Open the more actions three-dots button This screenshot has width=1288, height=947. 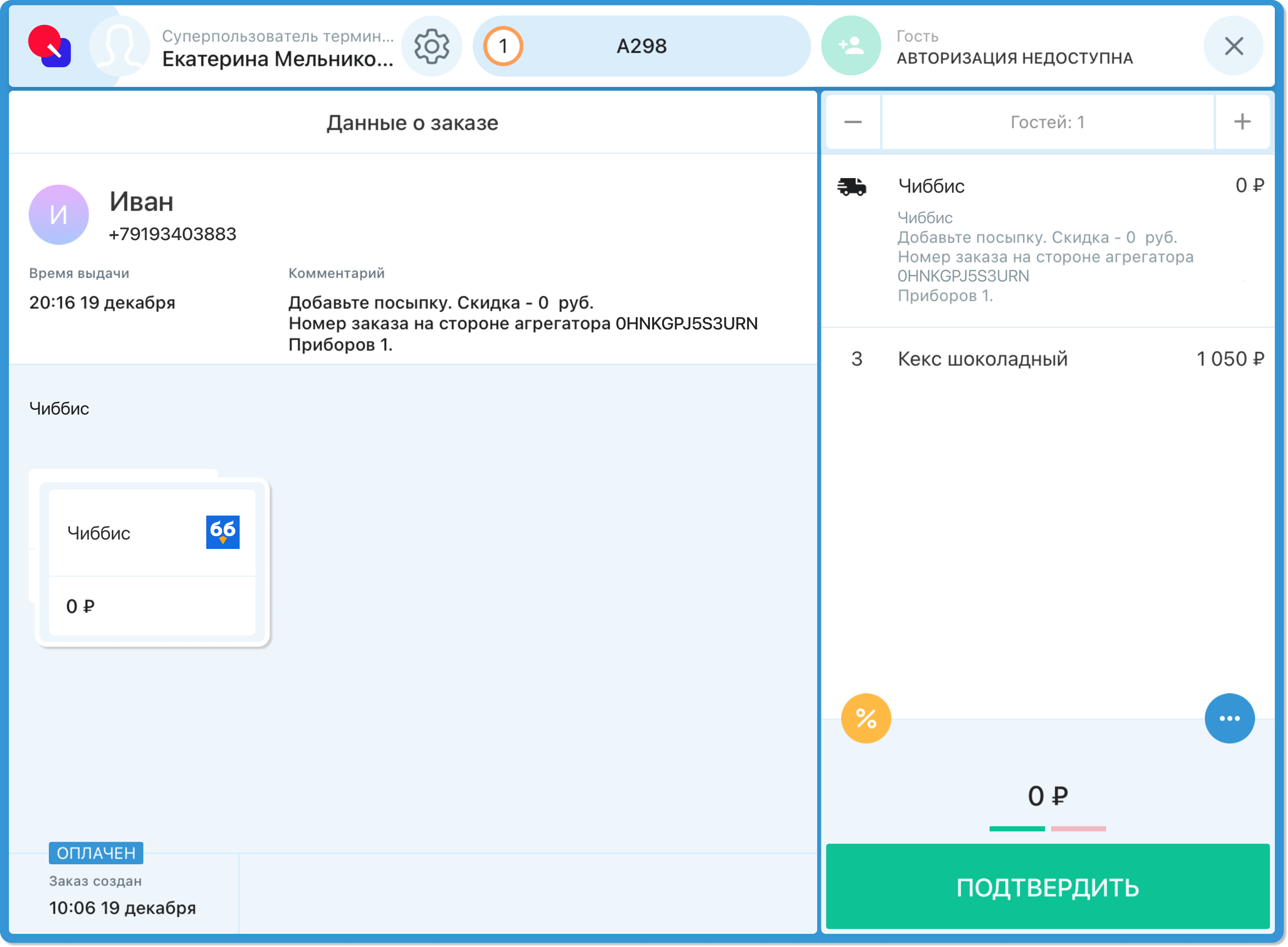[1229, 718]
